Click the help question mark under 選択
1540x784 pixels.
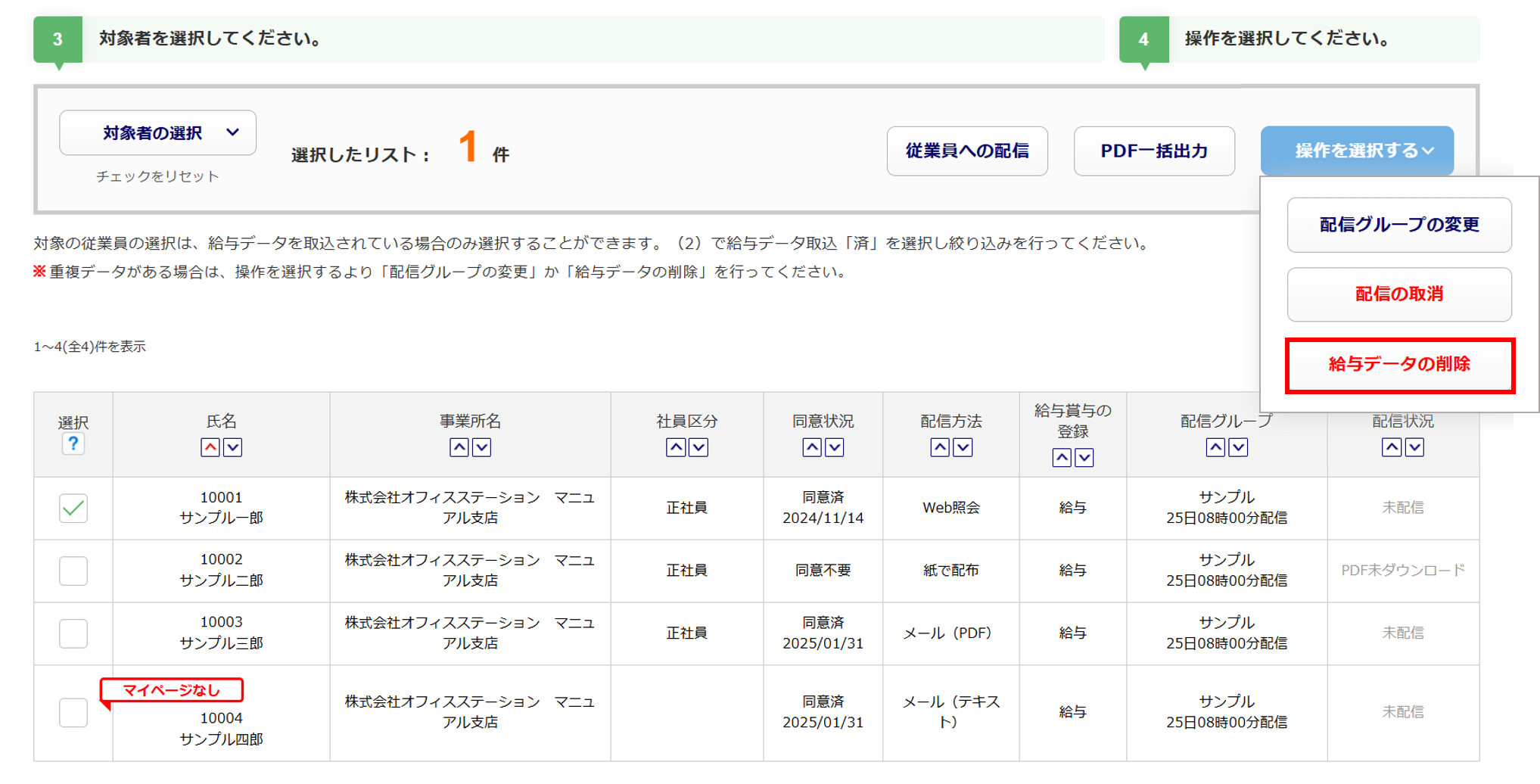[73, 444]
